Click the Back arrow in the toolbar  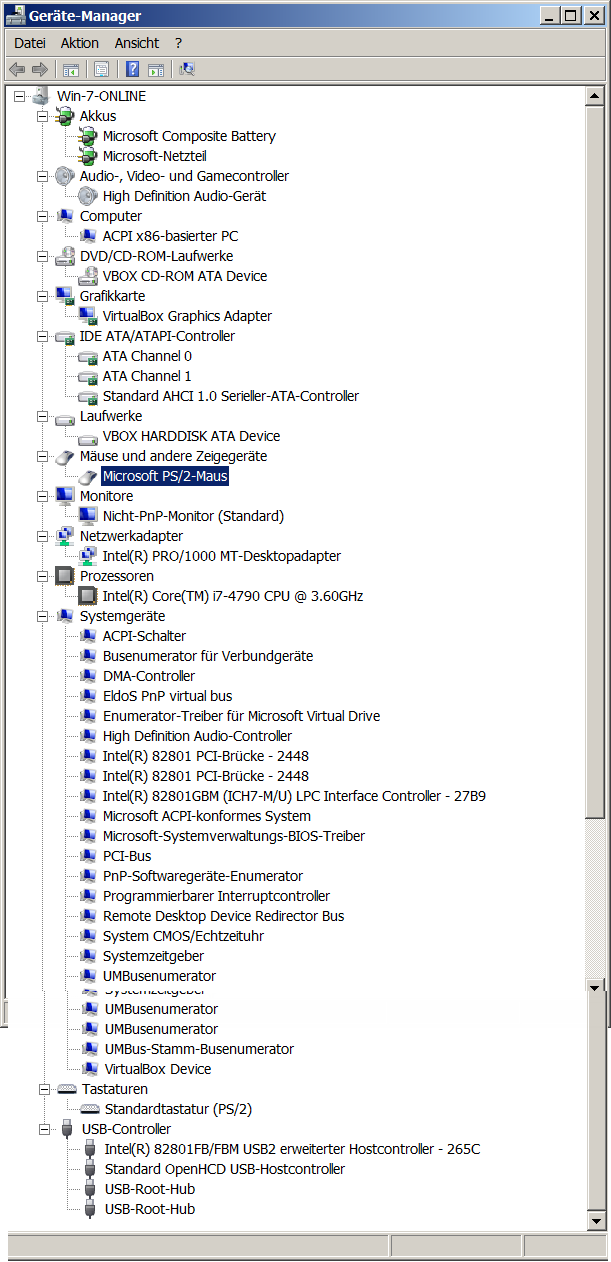pos(17,69)
